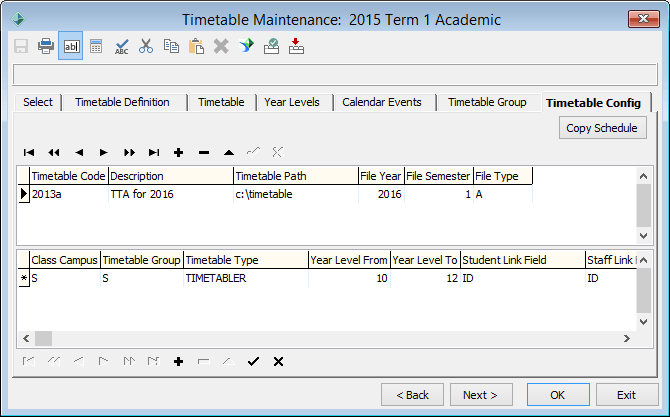
Task: Select the 'TTA for 2016' description cell
Action: (171, 194)
